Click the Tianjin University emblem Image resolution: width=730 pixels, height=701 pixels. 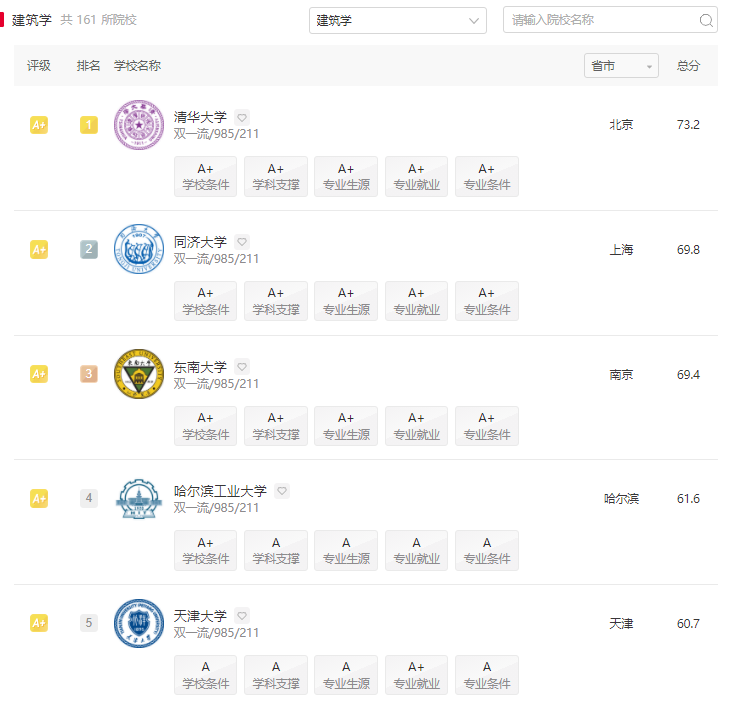pyautogui.click(x=139, y=623)
